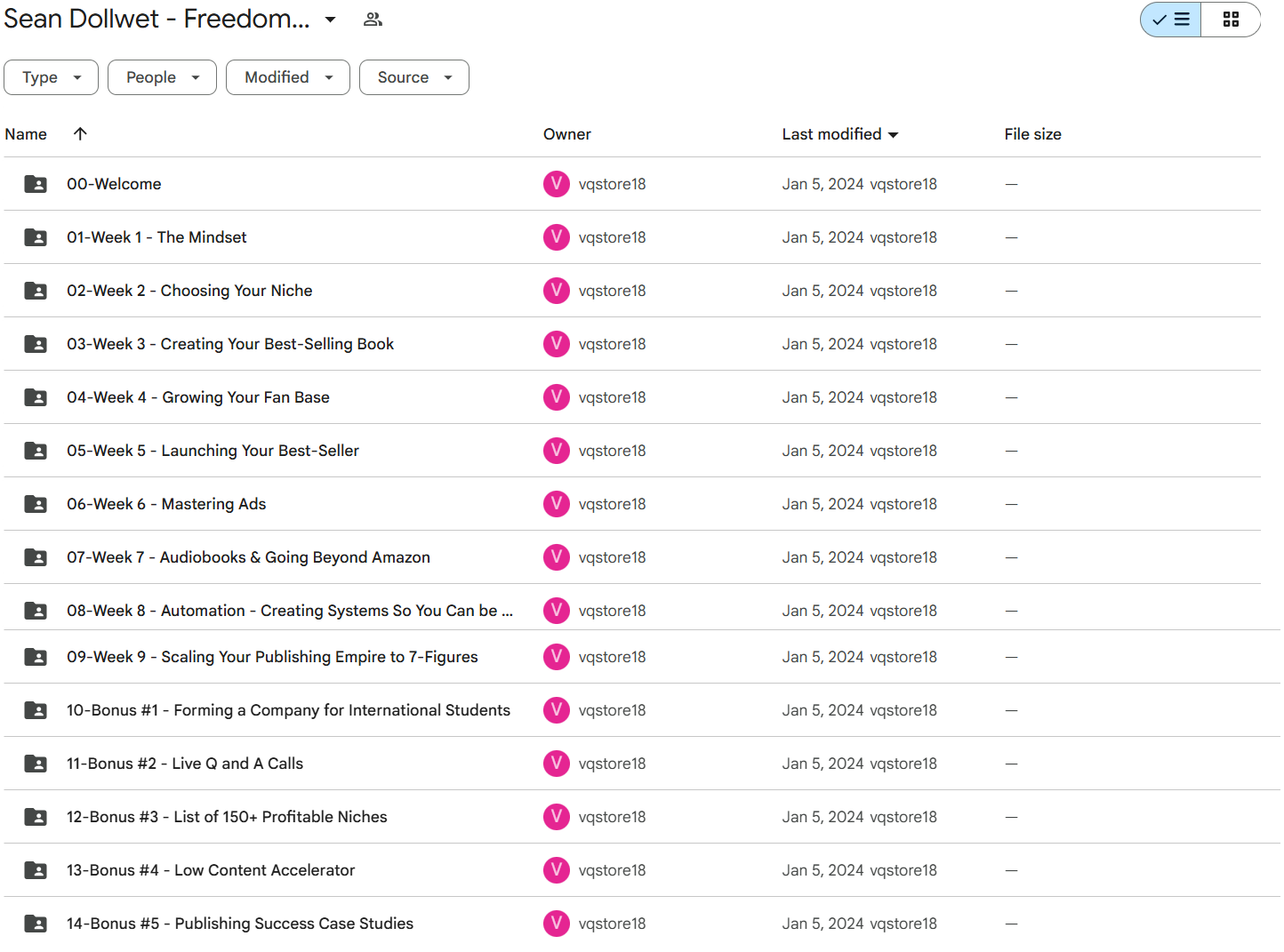Select 09-Week 9 - Scaling Your Publishing Empire
This screenshot has height=952, width=1284.
(x=272, y=657)
